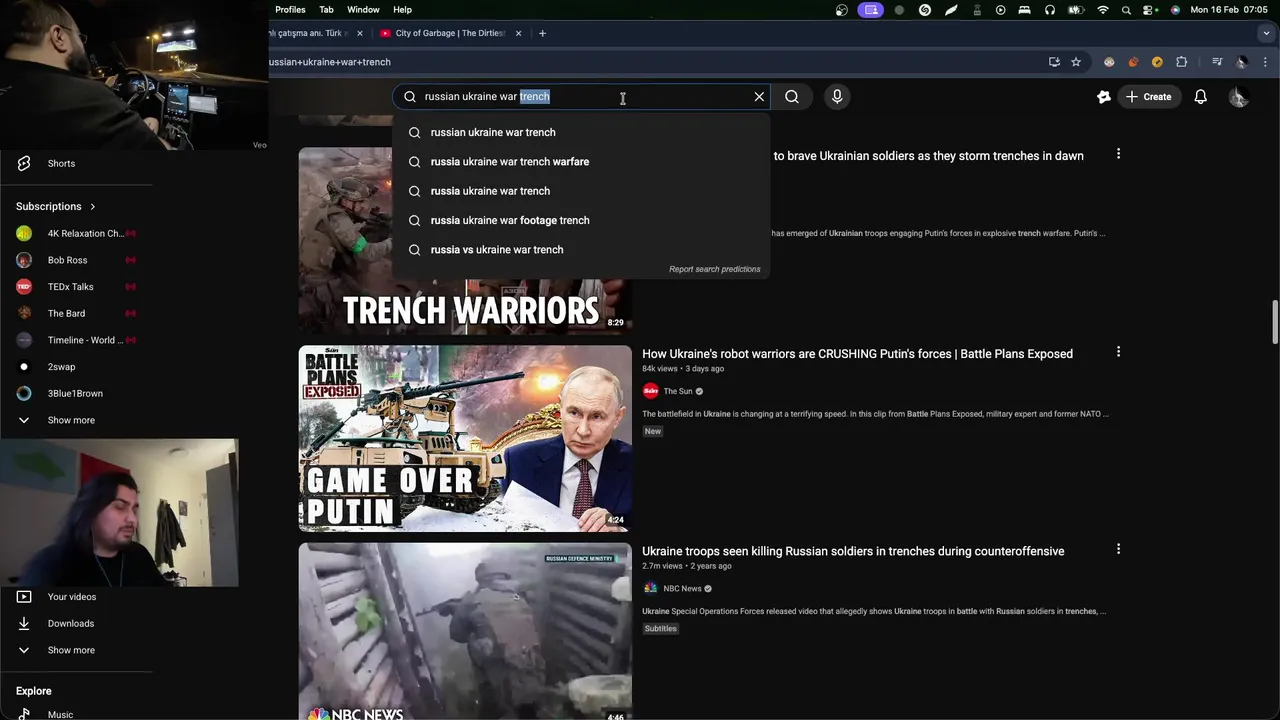Select suggestion 'russia ukraine war footage trench'
The image size is (1280, 720).
tap(582, 220)
